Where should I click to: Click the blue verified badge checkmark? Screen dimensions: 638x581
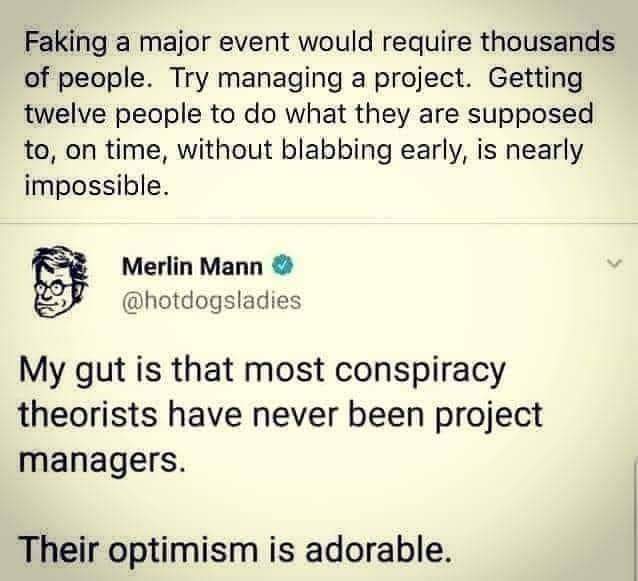point(284,266)
